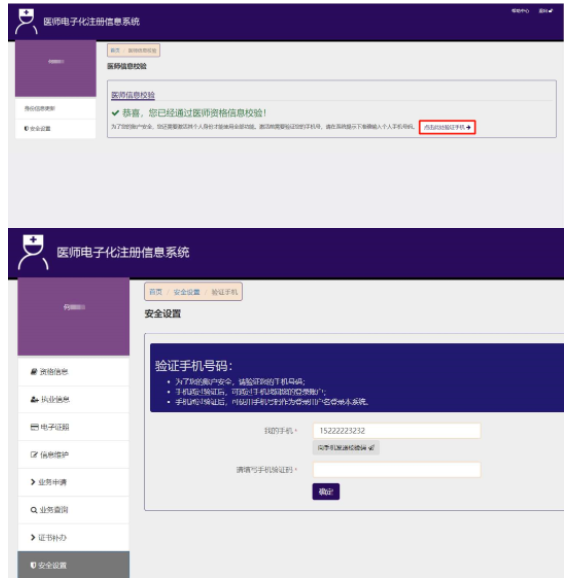Click the 退出 logout link at top right
This screenshot has height=581, width=573.
pyautogui.click(x=546, y=11)
